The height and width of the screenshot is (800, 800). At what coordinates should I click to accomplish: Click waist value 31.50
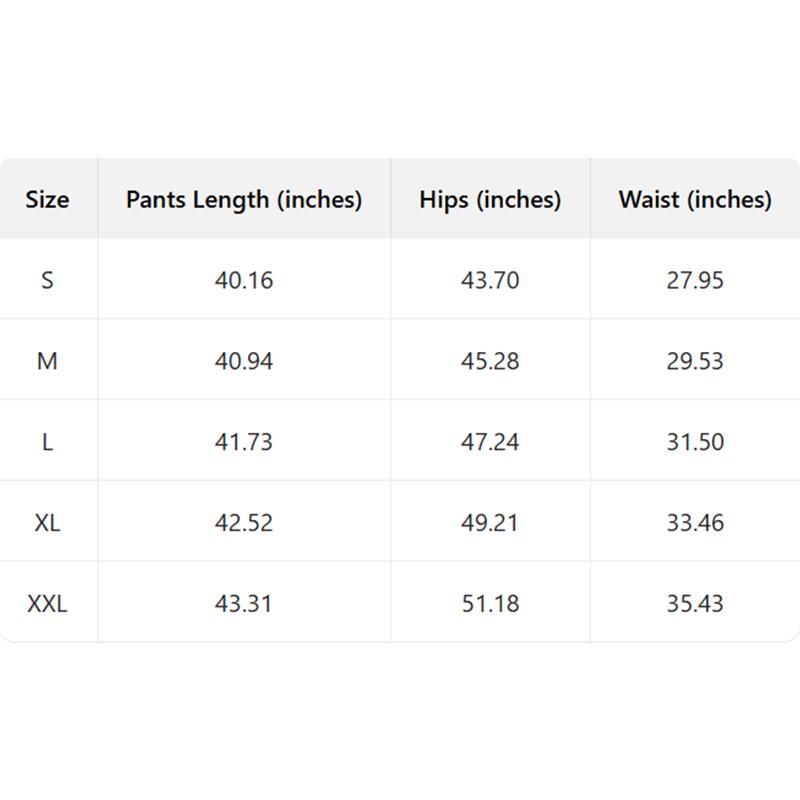coord(695,442)
